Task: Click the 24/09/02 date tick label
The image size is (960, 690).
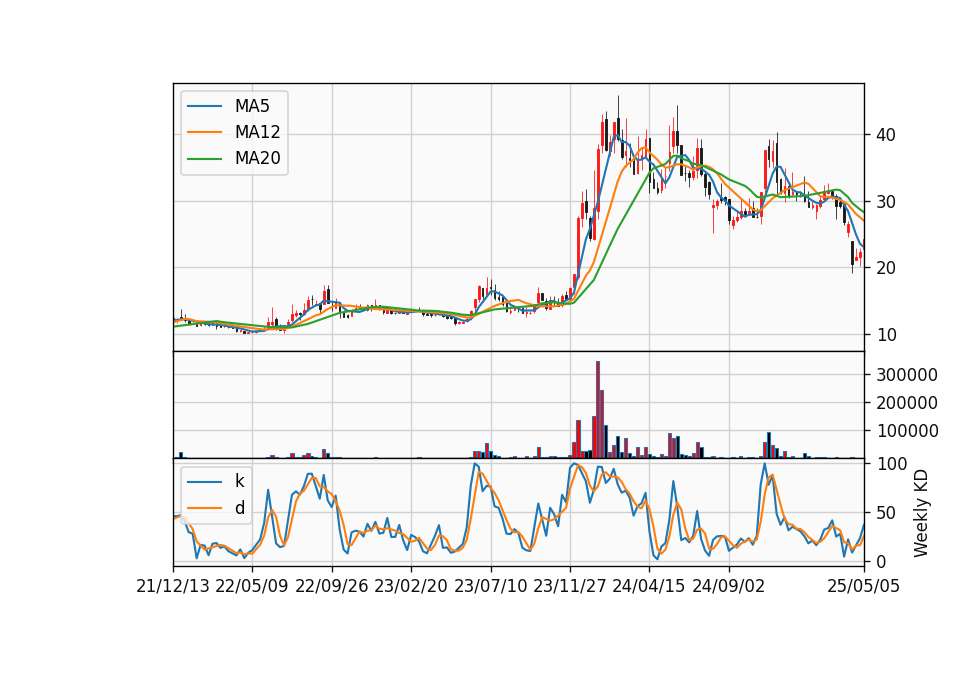Action: pyautogui.click(x=729, y=587)
